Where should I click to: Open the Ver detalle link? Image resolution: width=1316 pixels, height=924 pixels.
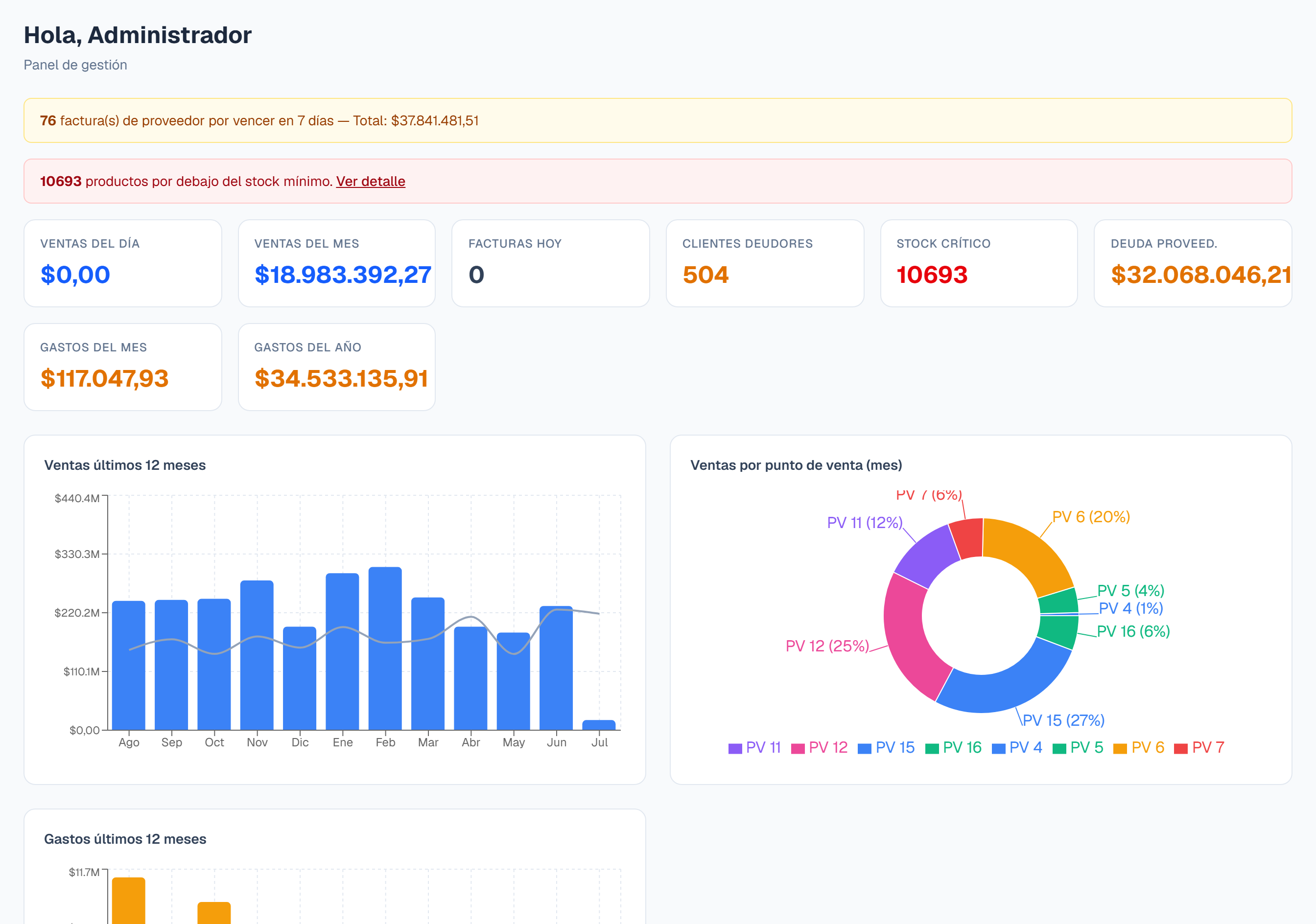click(x=370, y=182)
